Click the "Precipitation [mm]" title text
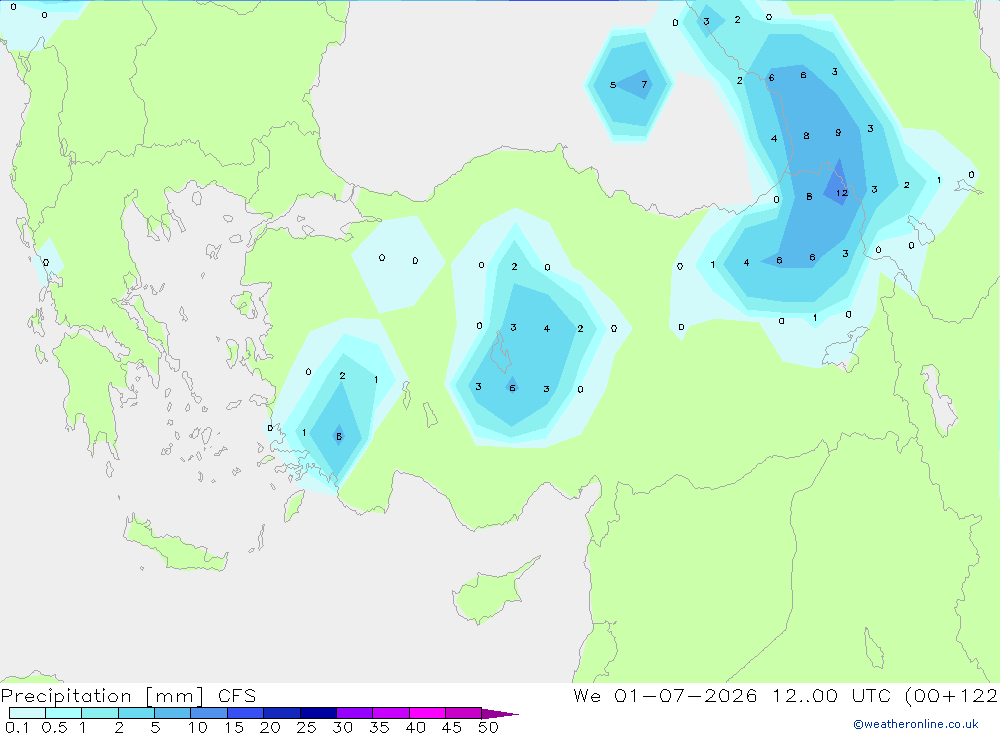The image size is (1000, 733). point(103,696)
